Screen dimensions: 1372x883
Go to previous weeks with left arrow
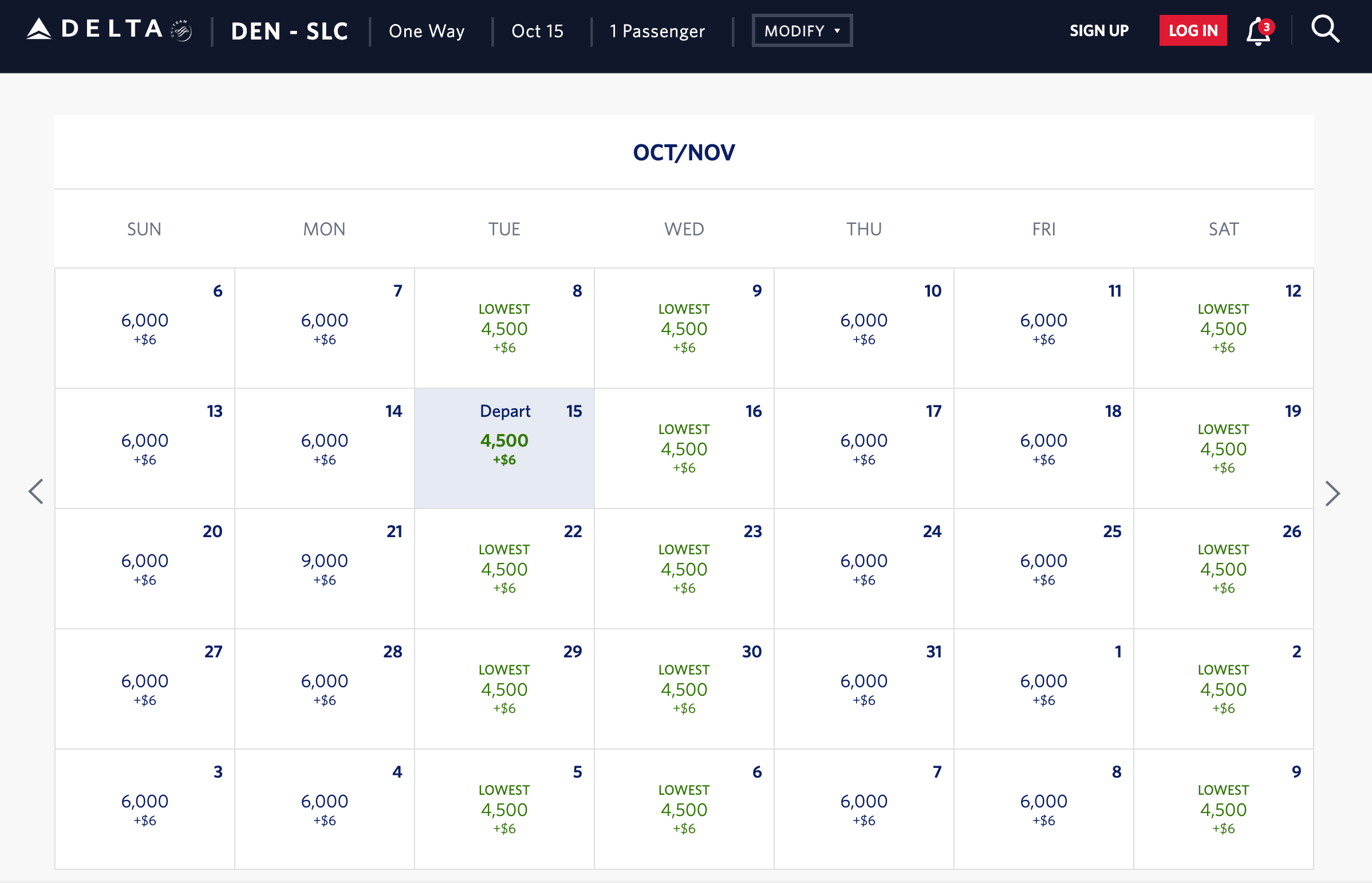(x=36, y=492)
